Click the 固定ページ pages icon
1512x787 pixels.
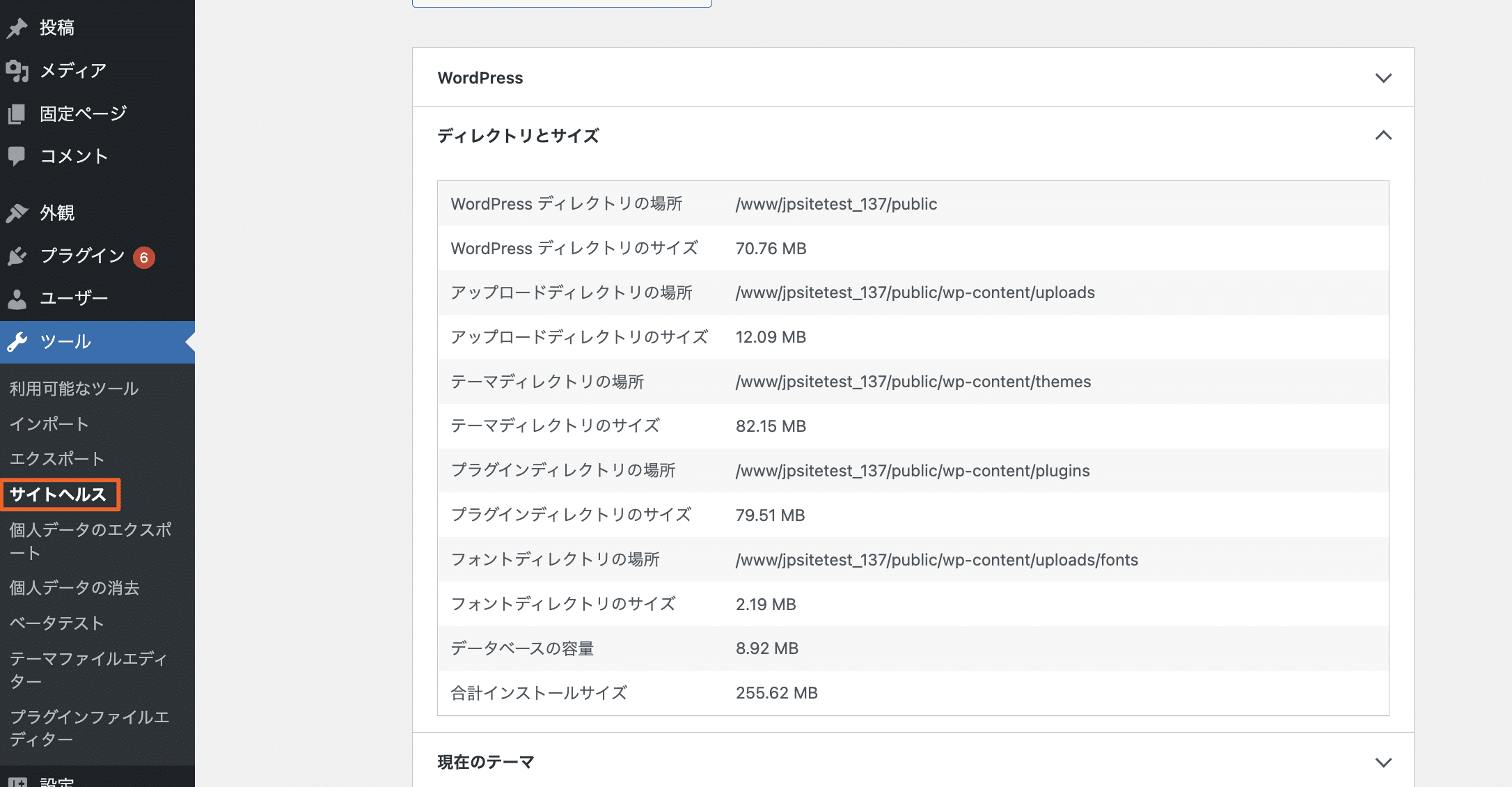[18, 113]
